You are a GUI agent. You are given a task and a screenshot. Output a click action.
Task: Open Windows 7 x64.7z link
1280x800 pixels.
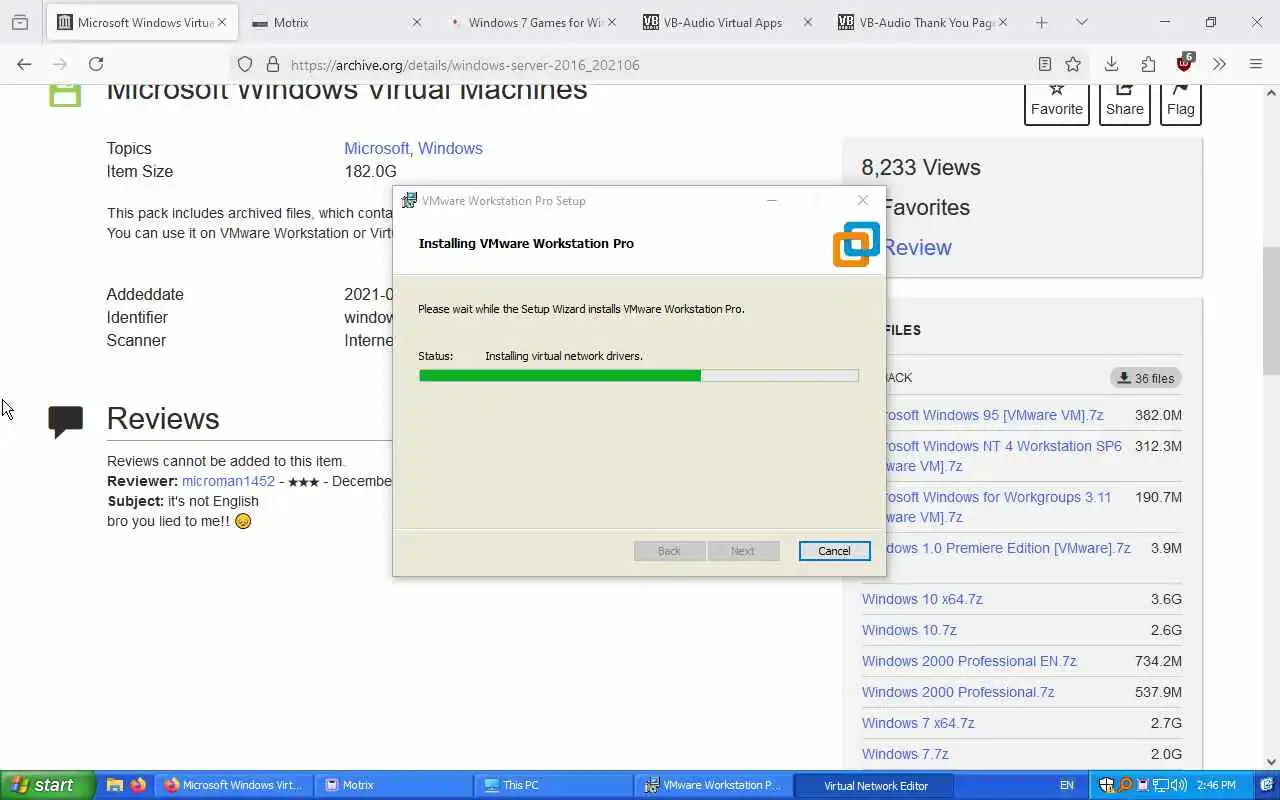[918, 723]
